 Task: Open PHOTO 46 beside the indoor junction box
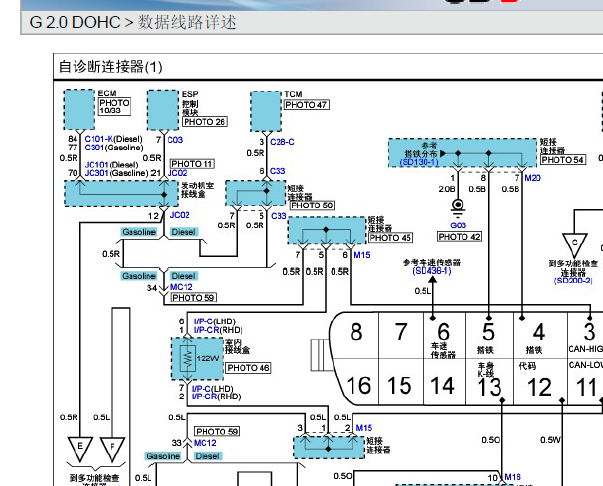coord(248,368)
